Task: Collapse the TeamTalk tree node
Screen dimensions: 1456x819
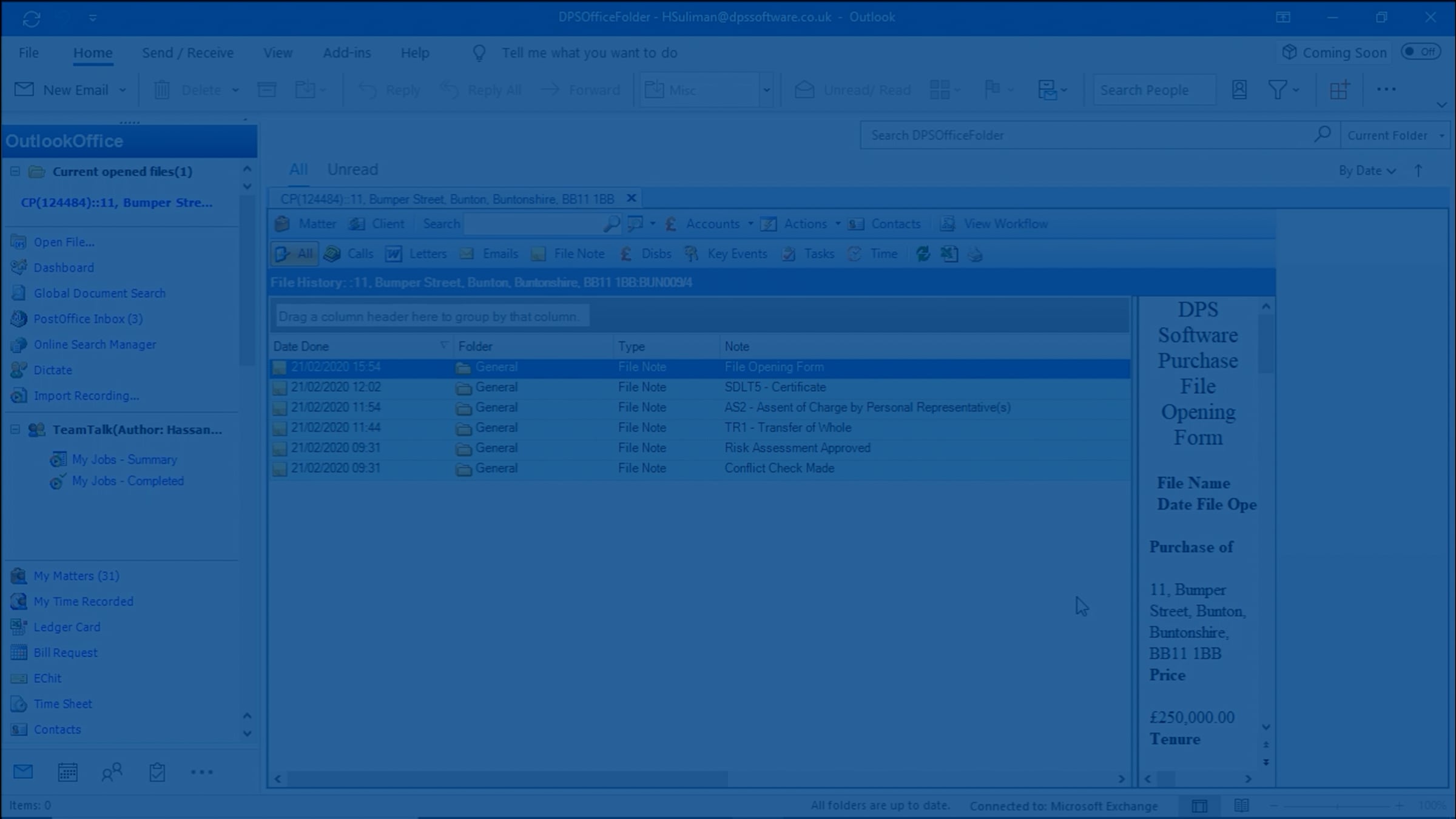Action: tap(15, 430)
